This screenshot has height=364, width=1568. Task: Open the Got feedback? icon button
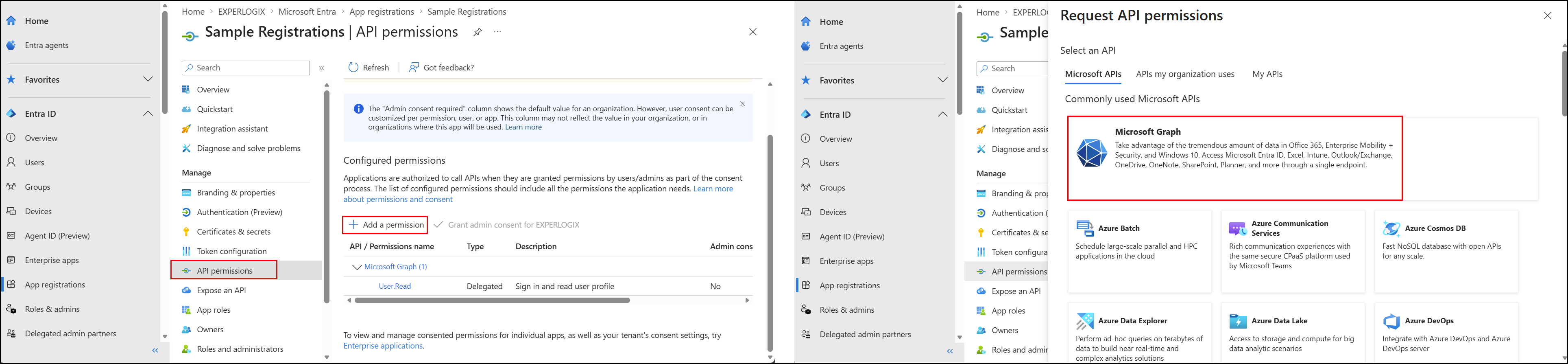[414, 68]
